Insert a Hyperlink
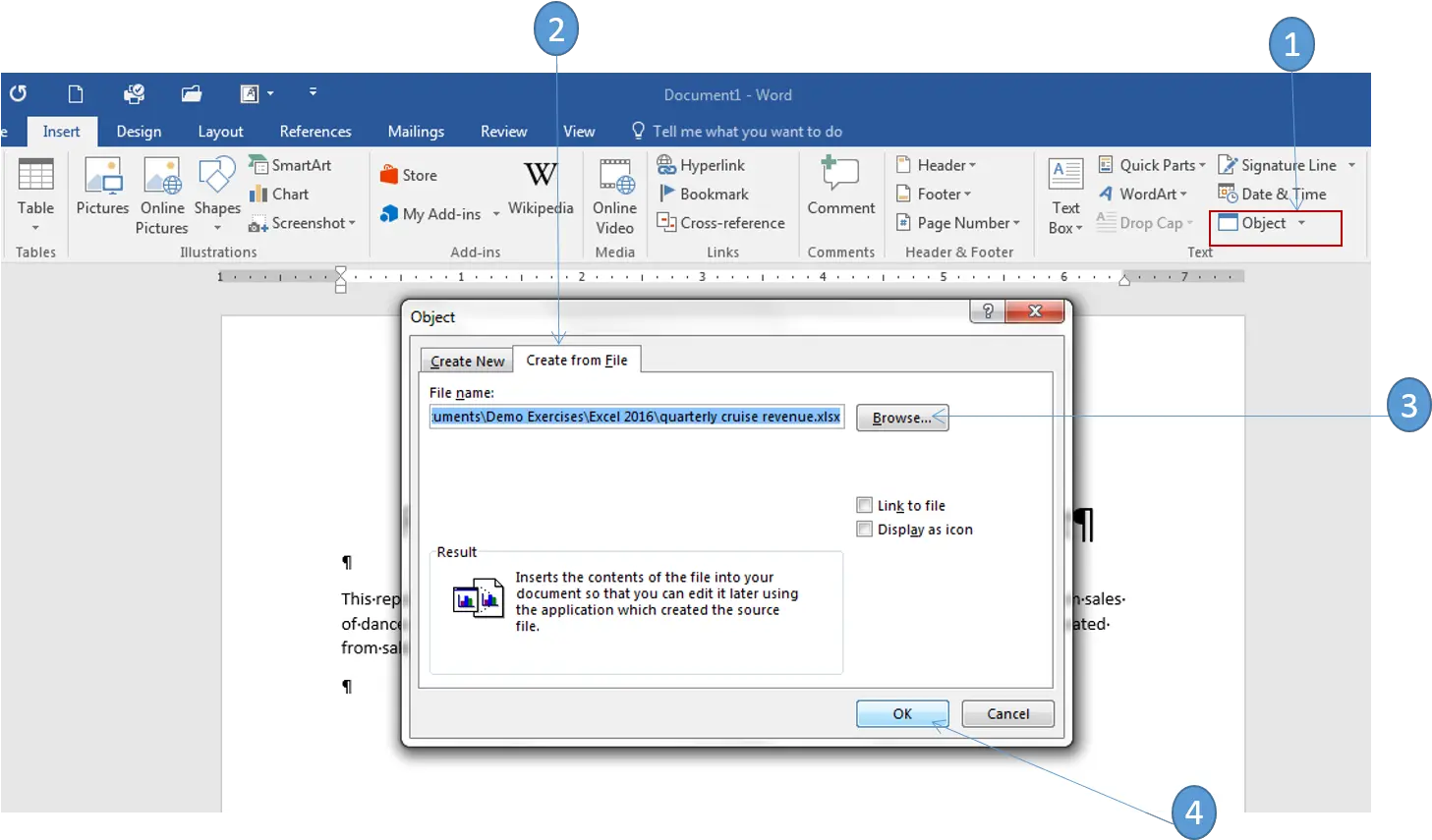1432x840 pixels. coord(701,165)
